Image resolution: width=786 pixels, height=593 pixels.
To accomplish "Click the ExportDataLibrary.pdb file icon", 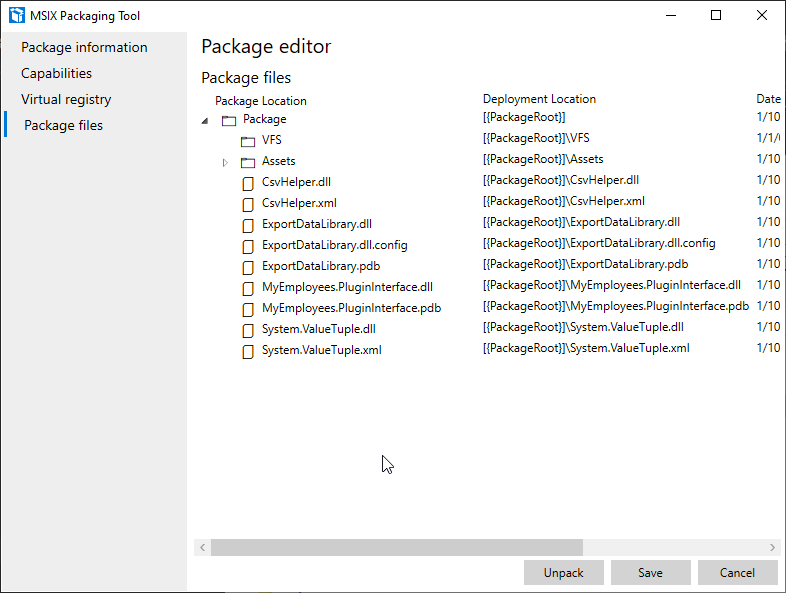I will tap(248, 267).
